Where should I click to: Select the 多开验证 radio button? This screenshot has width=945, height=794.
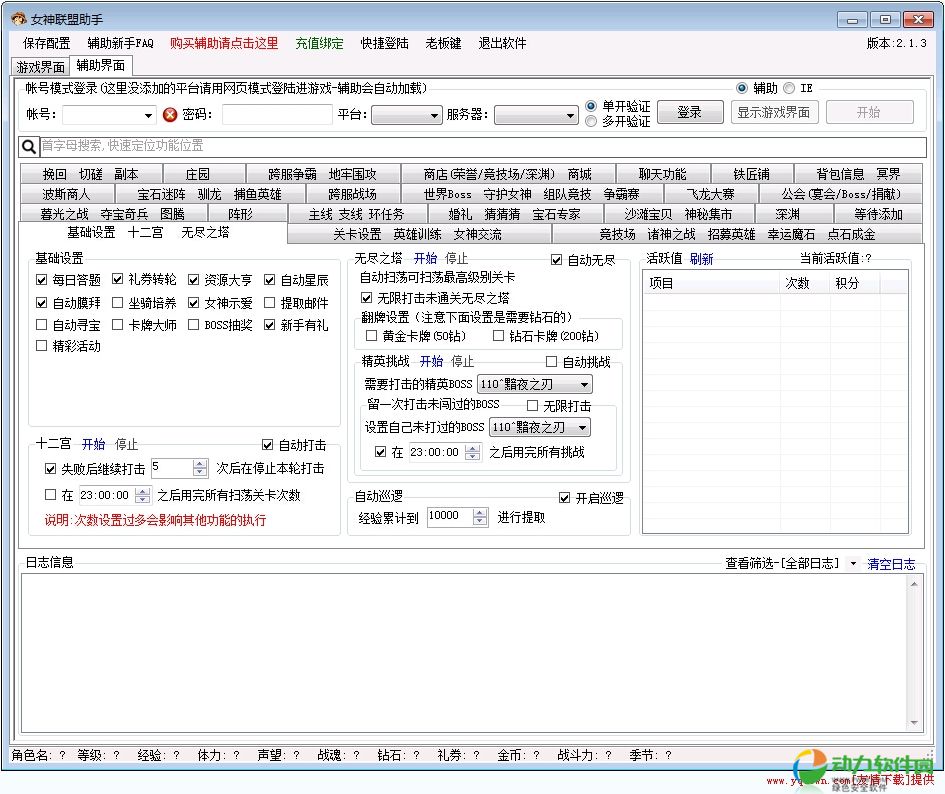(x=592, y=121)
